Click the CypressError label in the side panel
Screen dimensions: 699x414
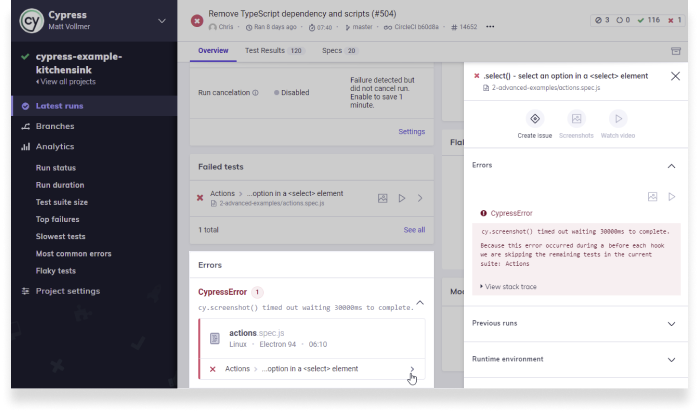point(511,213)
